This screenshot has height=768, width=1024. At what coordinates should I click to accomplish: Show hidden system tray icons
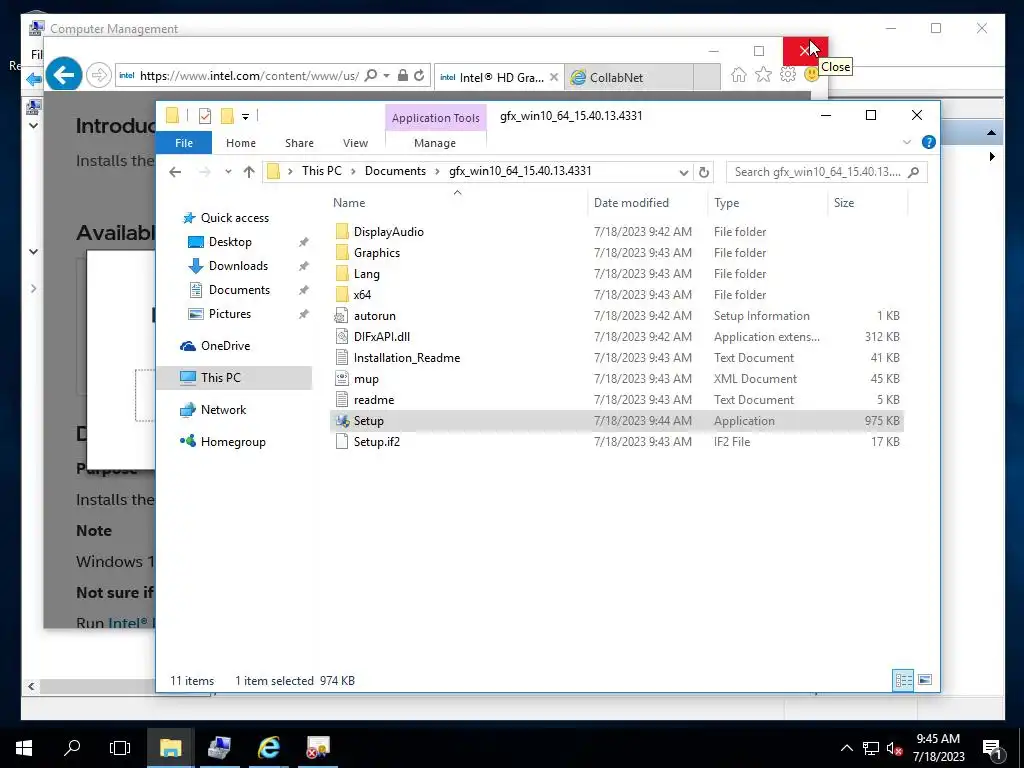click(x=846, y=748)
